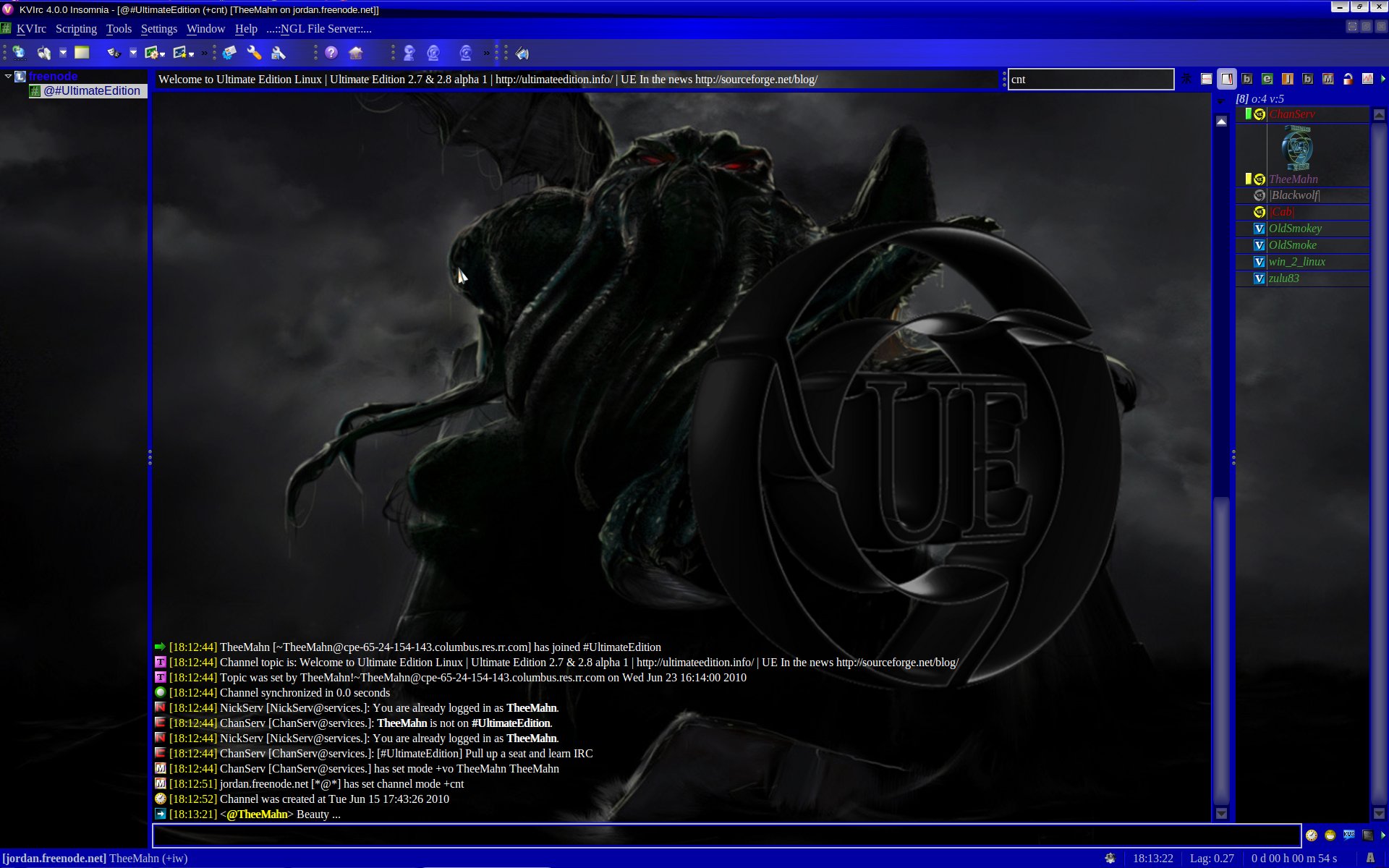Click the second @ head toolbar icon
The image size is (1389, 868).
click(x=466, y=53)
